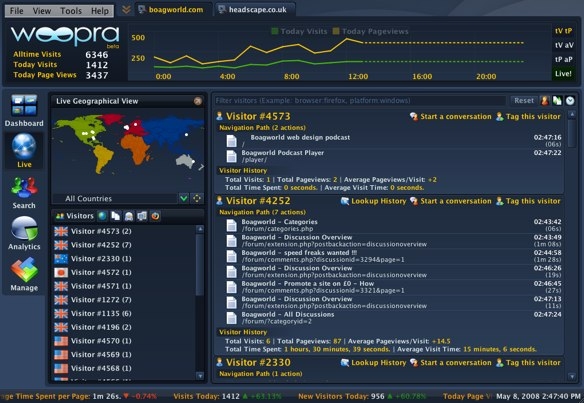Click the double-chevron icon beside the menu bar
The width and height of the screenshot is (584, 403).
(126, 9)
